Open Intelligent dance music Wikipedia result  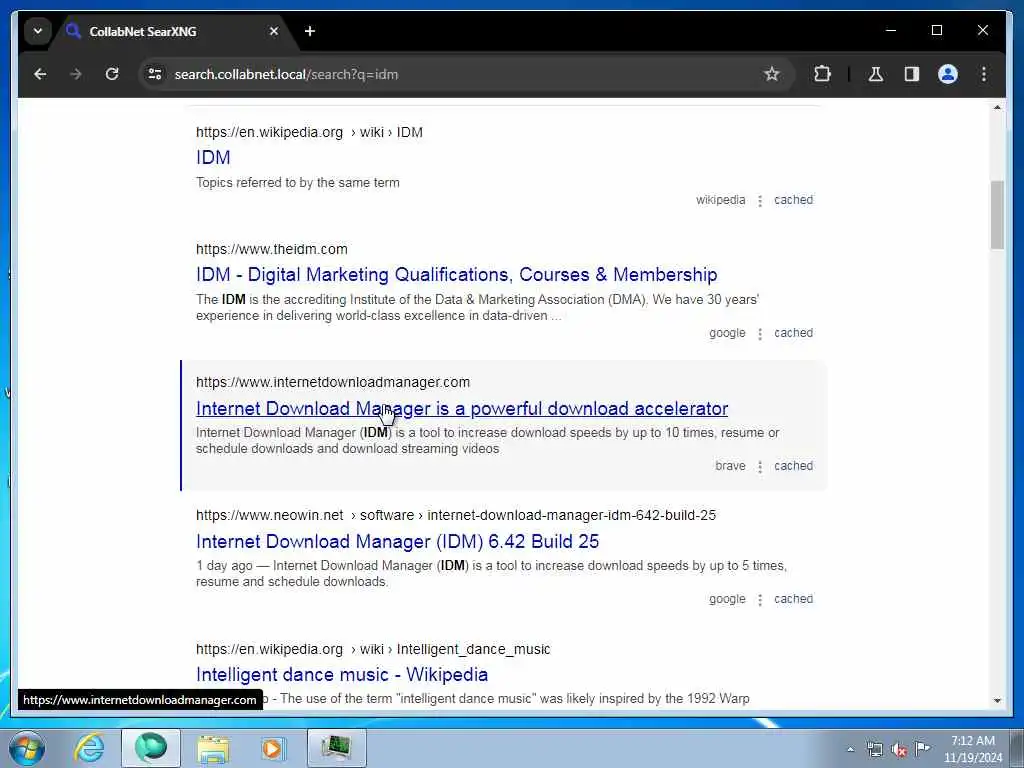(x=342, y=675)
